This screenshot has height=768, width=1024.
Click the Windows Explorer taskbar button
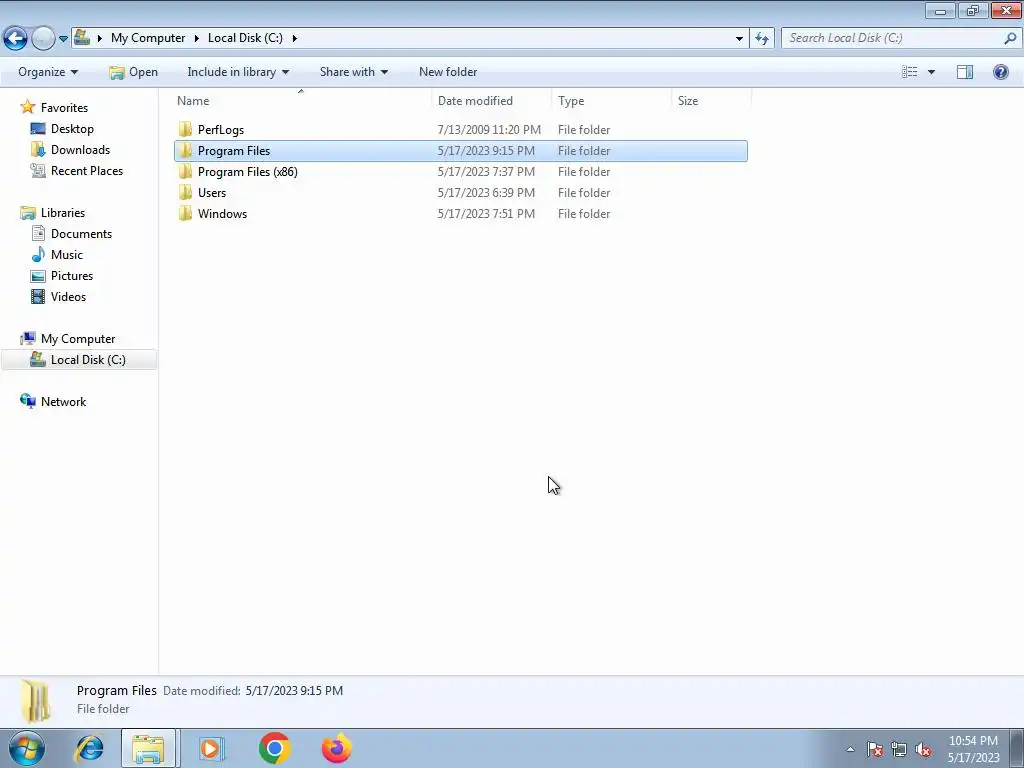148,748
